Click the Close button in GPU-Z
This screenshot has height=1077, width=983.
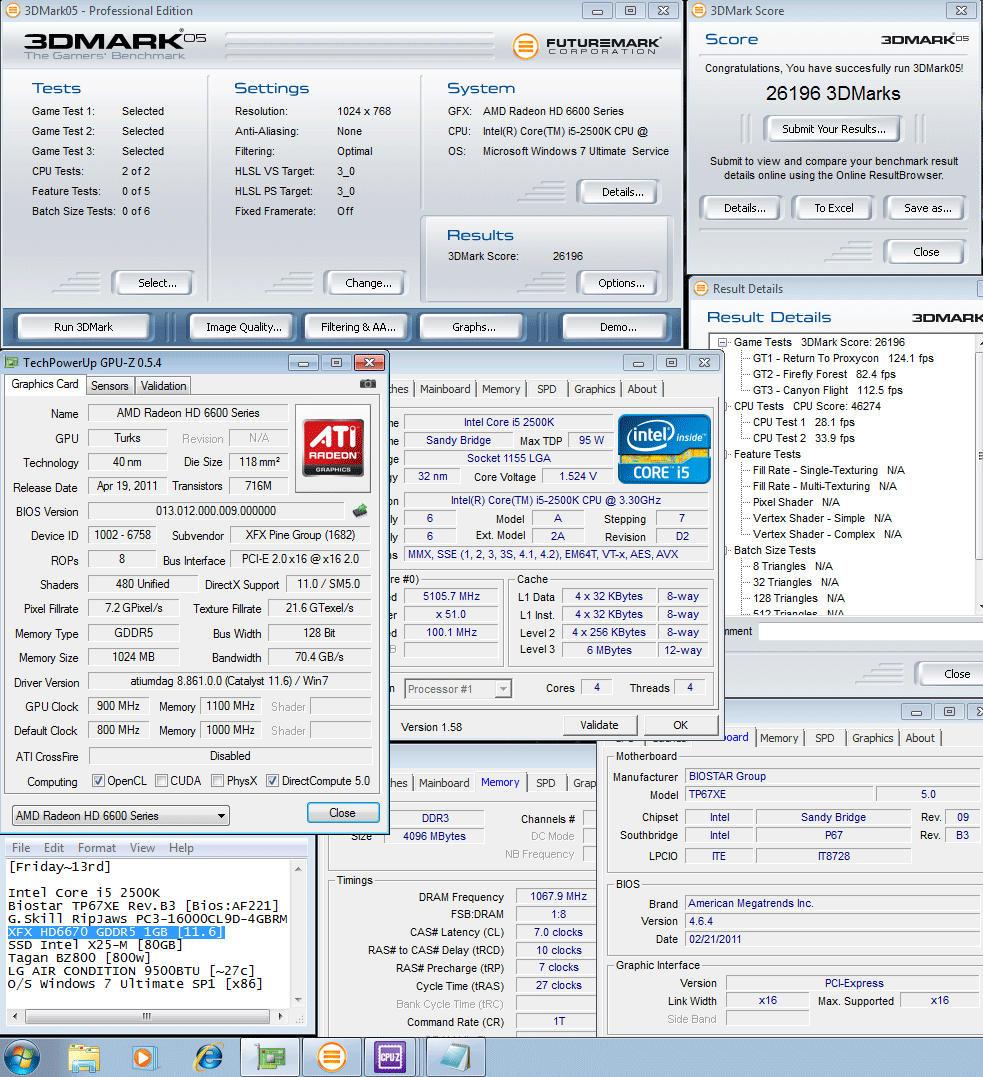pyautogui.click(x=342, y=813)
